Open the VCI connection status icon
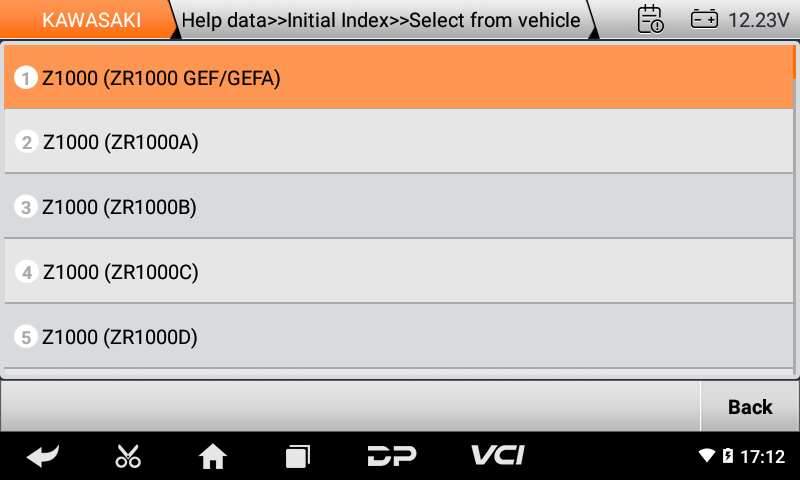The height and width of the screenshot is (480, 800). 497,455
